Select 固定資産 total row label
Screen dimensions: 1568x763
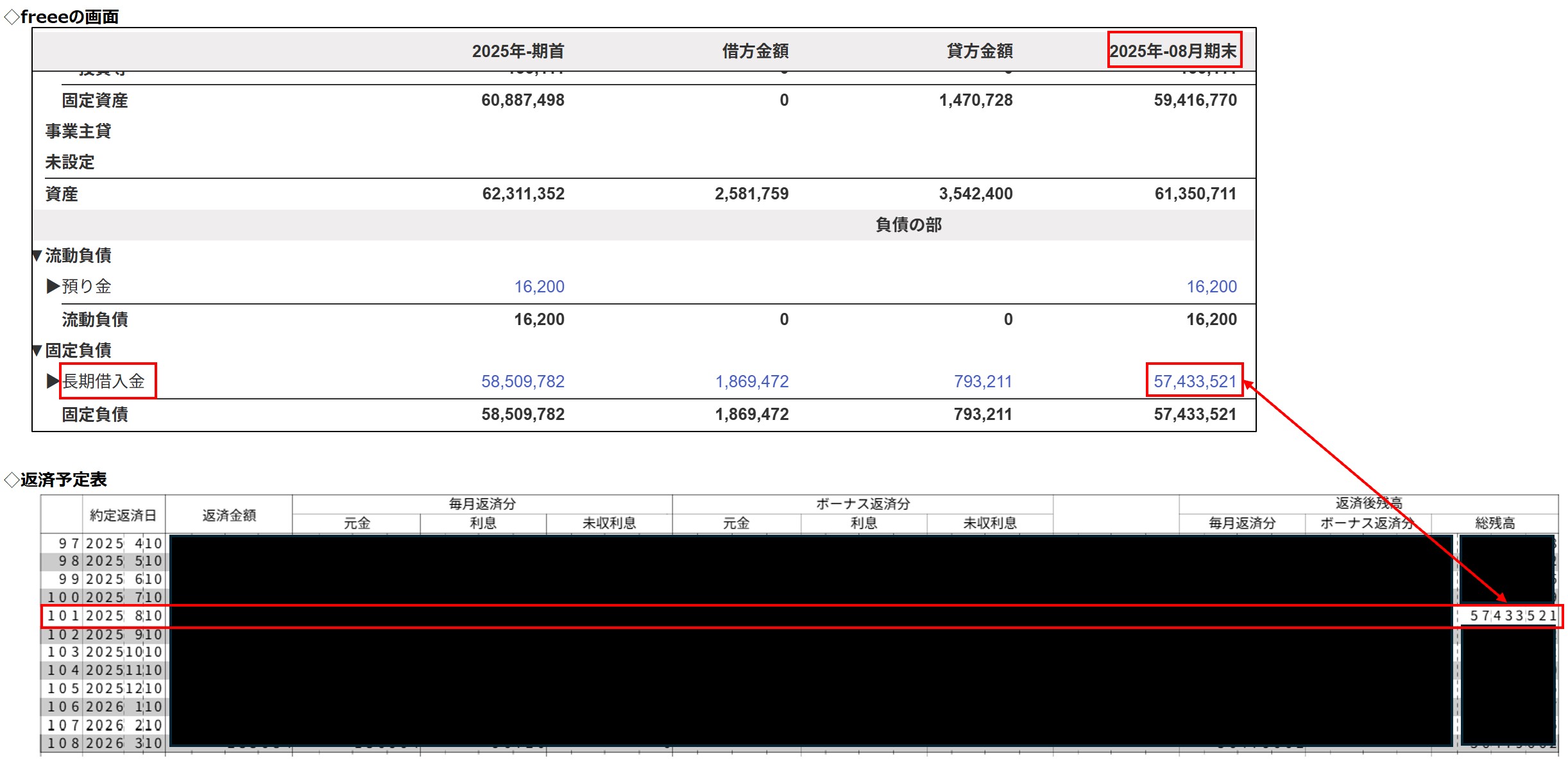point(95,100)
